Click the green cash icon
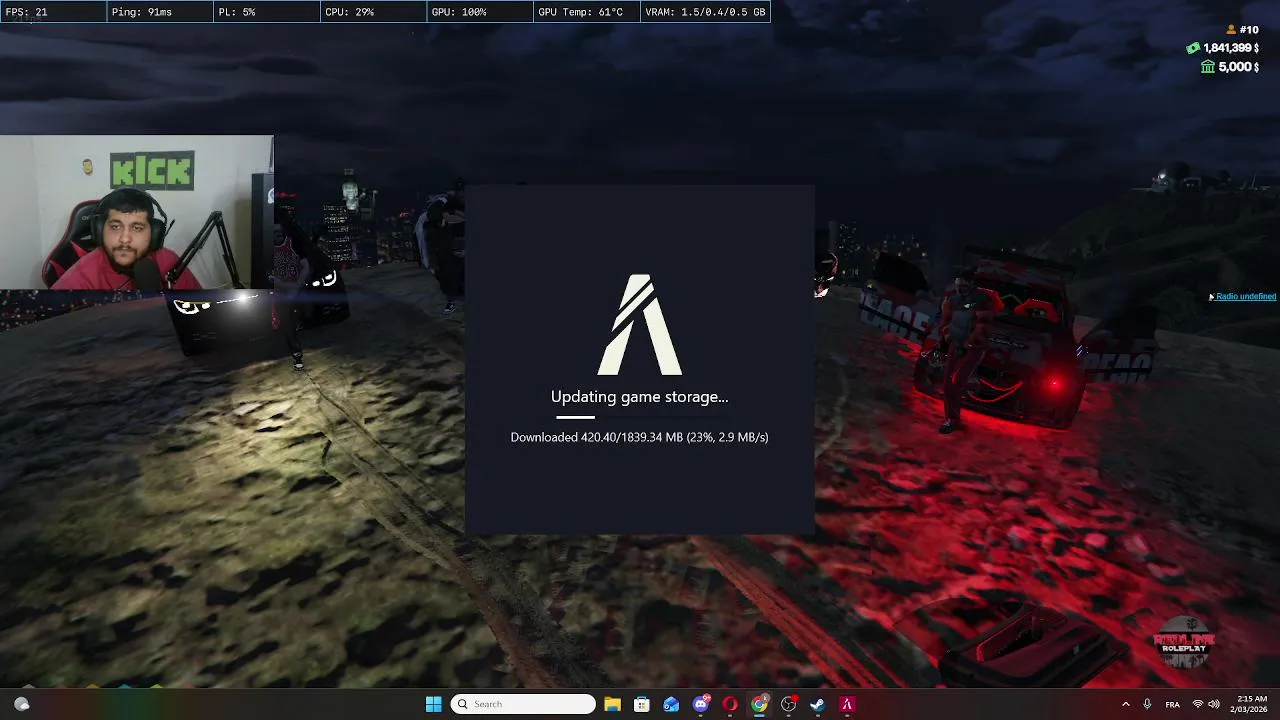The image size is (1280, 720). click(1193, 48)
